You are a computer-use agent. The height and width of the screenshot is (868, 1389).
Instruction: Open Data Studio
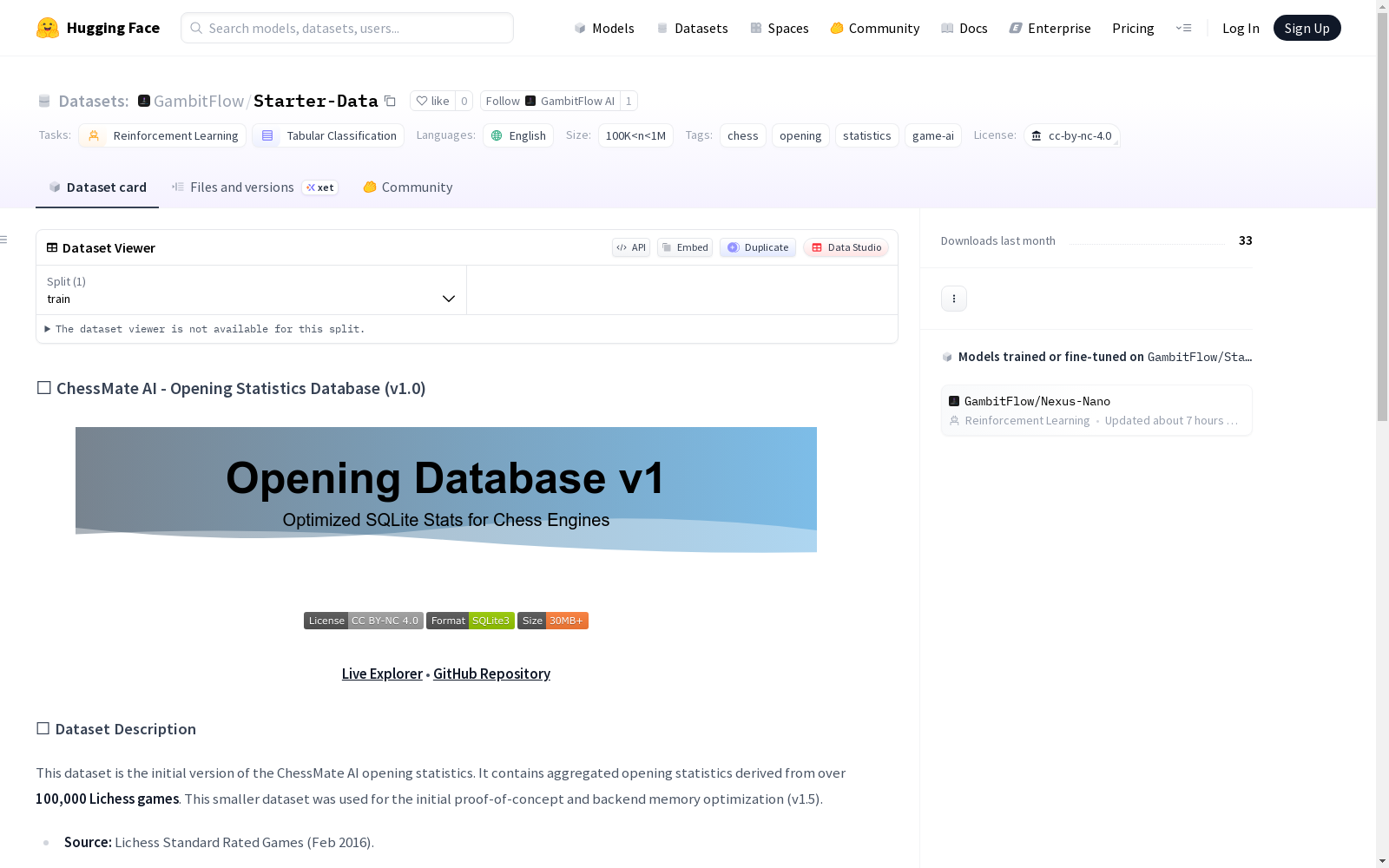click(846, 247)
